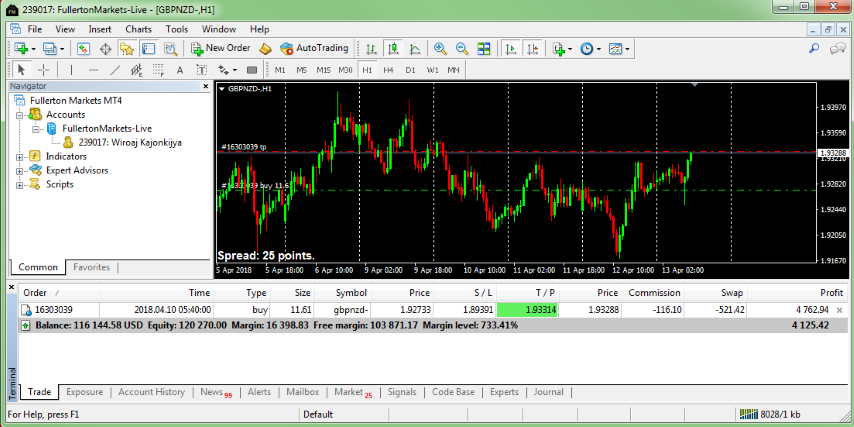Switch chart to line chart
Screen dimensions: 854x427
tap(415, 48)
